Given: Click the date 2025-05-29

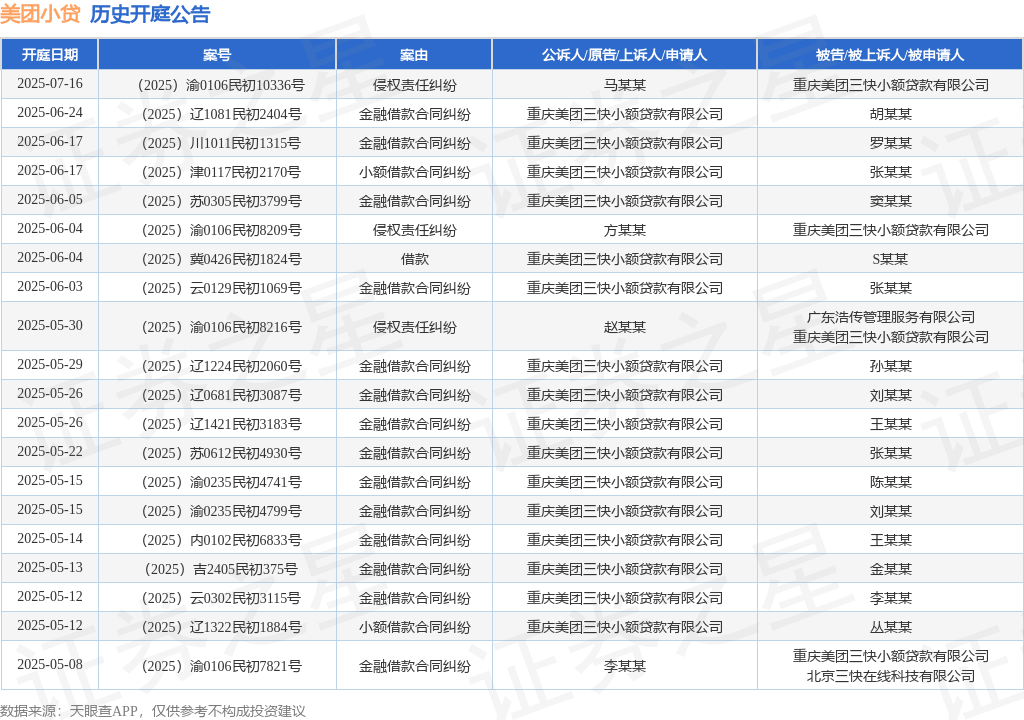Looking at the screenshot, I should (x=50, y=364).
